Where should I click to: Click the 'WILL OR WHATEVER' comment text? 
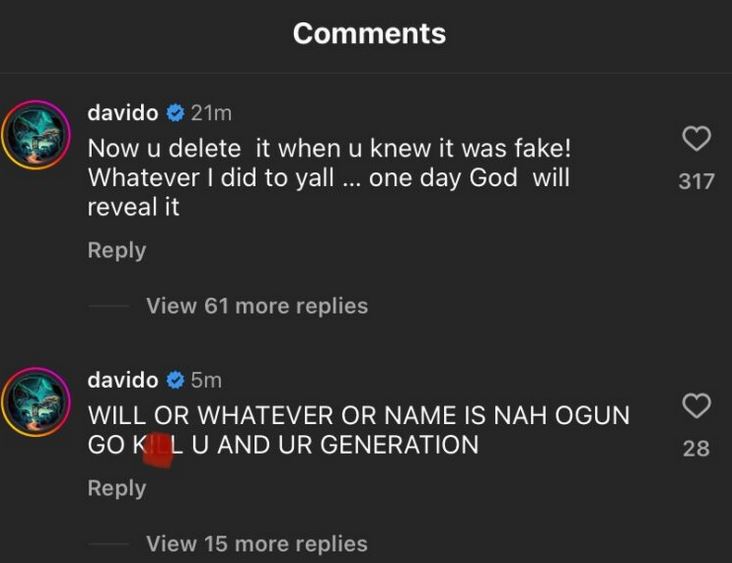pos(358,428)
